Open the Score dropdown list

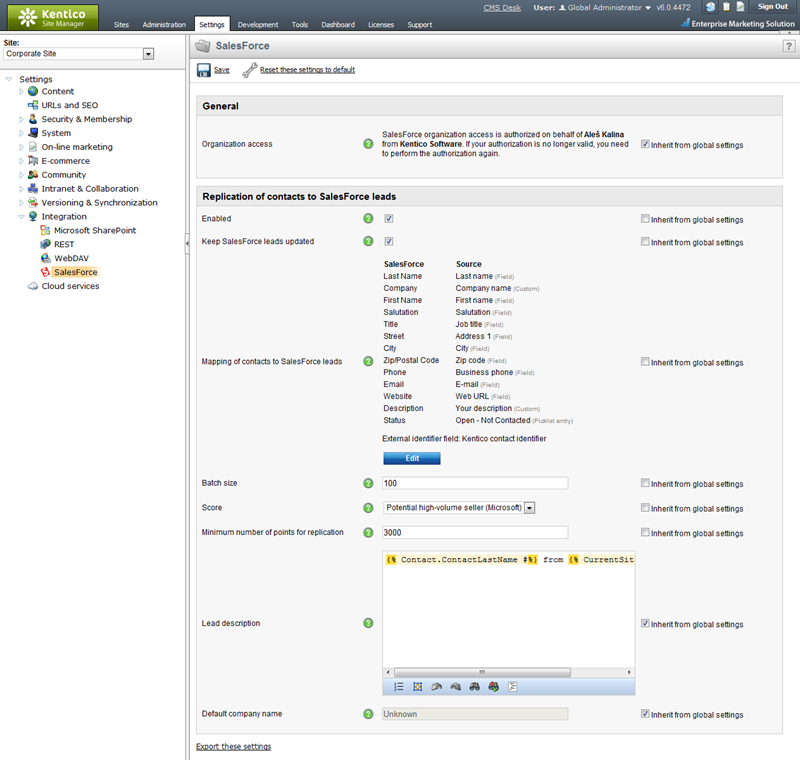[530, 508]
